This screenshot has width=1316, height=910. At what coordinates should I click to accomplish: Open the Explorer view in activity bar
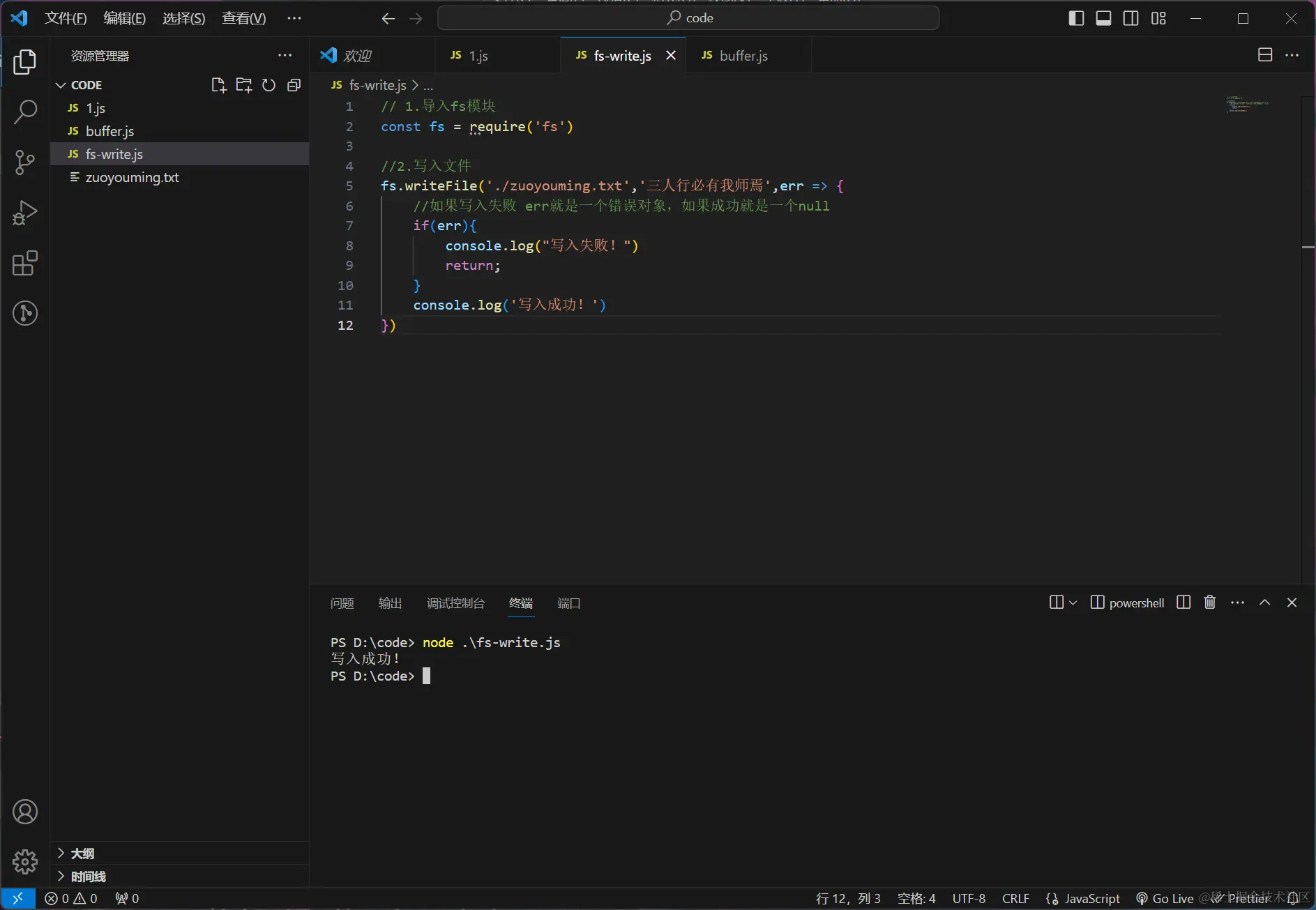click(x=25, y=62)
